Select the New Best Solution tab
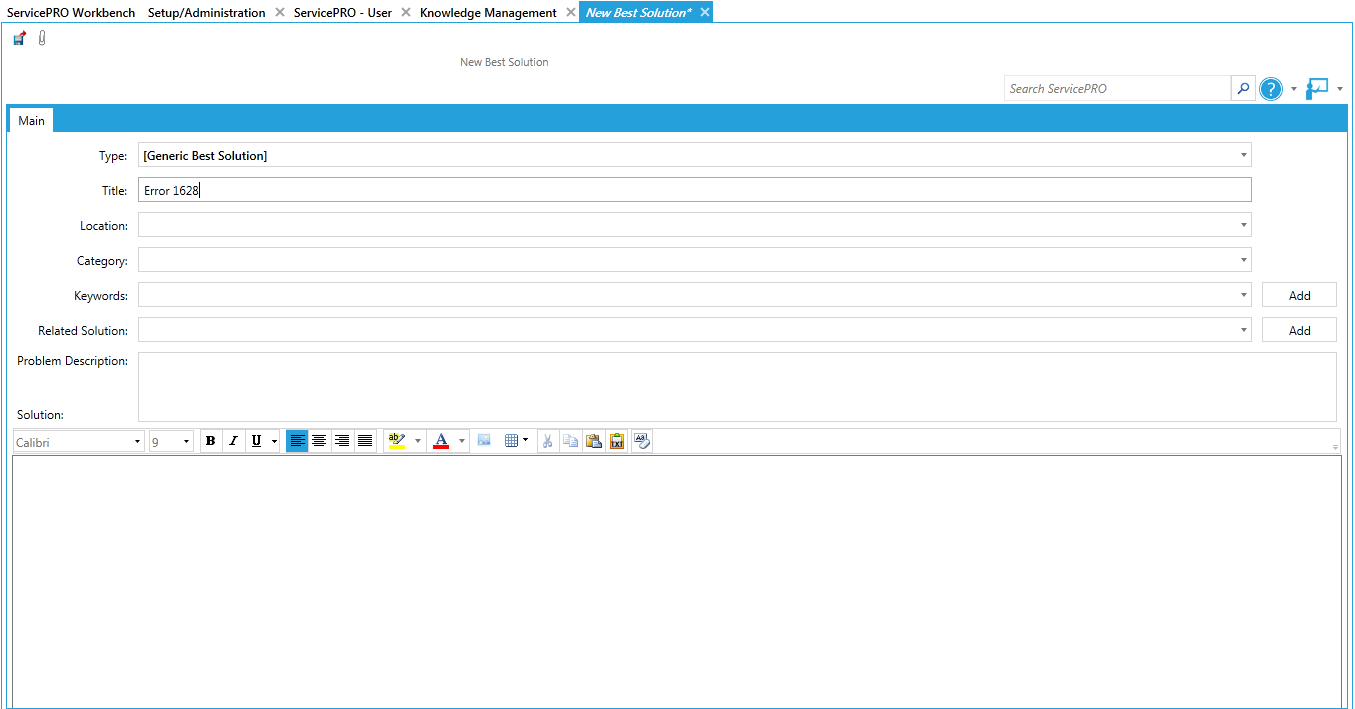 [x=639, y=12]
